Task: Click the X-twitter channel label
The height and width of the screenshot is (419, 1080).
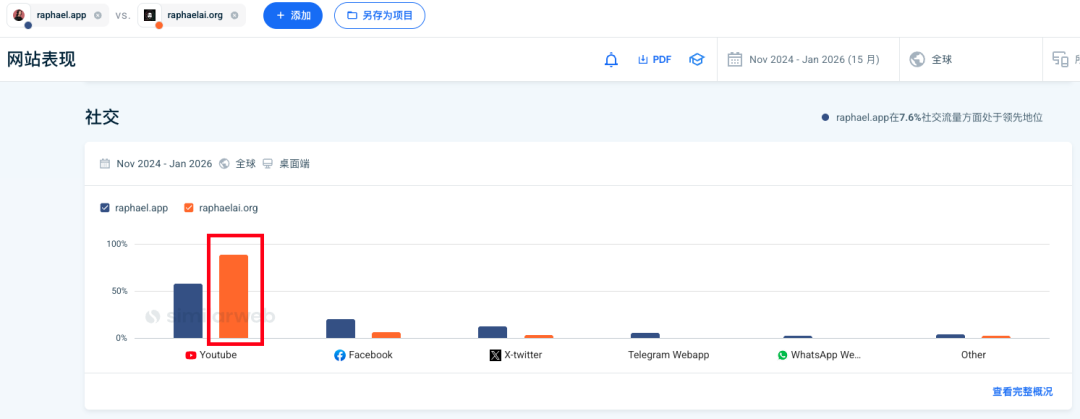Action: coord(523,355)
